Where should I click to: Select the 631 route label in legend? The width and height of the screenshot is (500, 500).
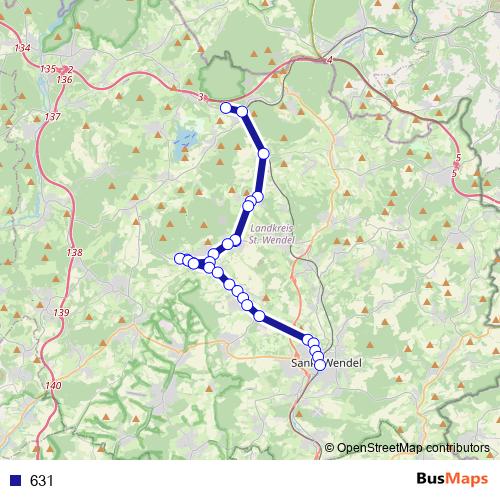pyautogui.click(x=41, y=480)
